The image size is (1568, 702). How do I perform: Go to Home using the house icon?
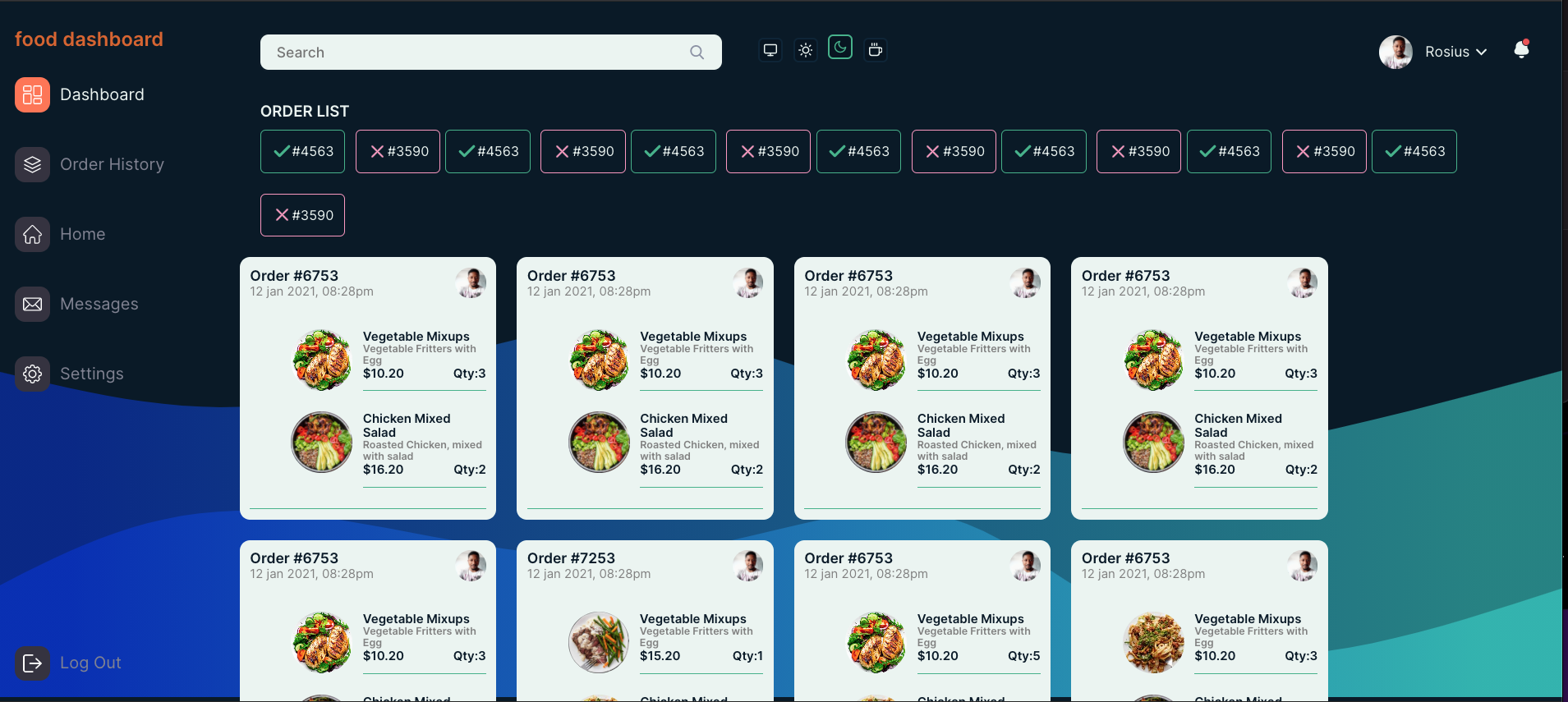32,234
